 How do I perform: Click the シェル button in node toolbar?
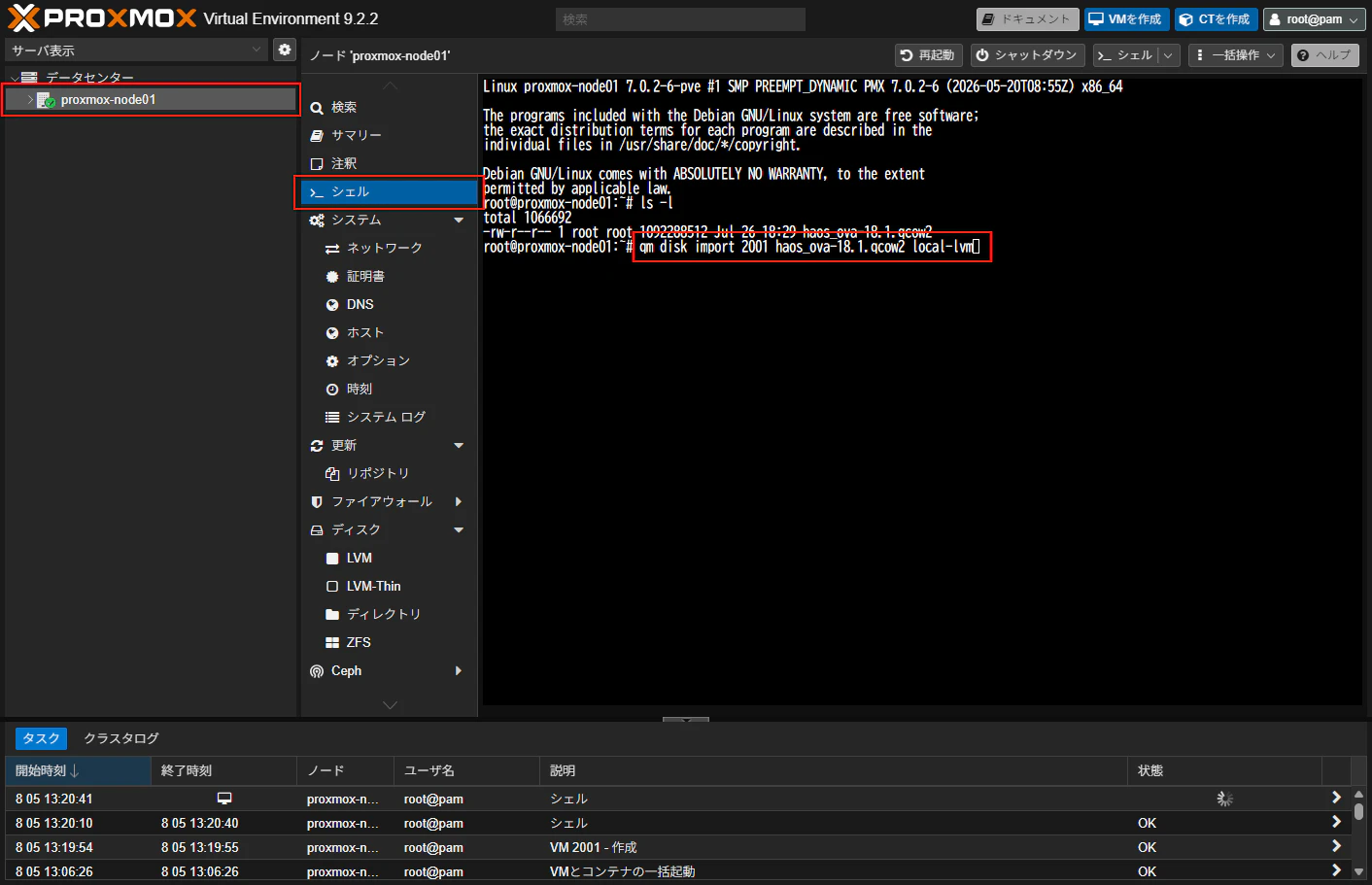click(1126, 55)
